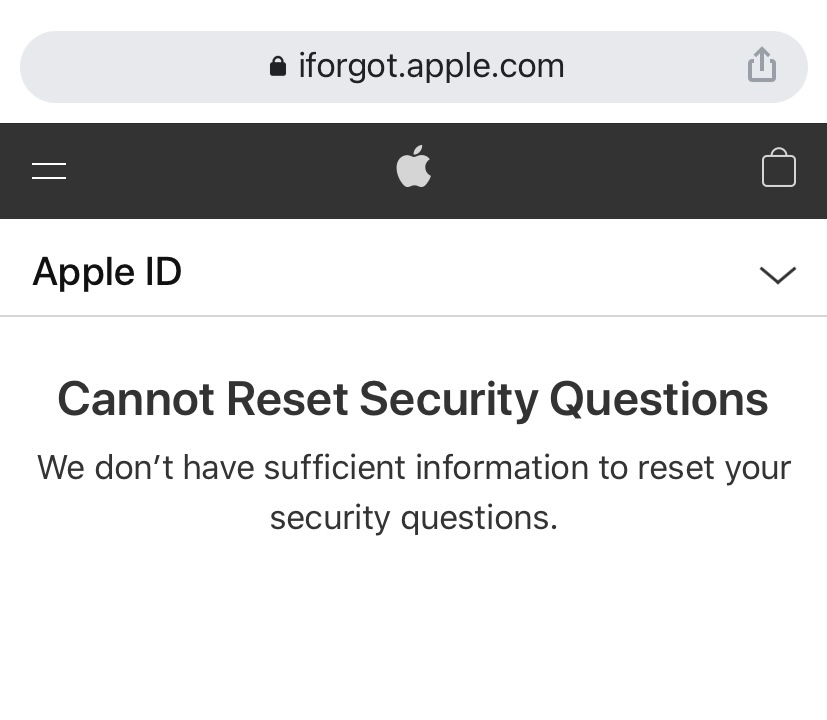Click the word "Questions" in the heading
Screen dimensions: 827x720
[x=659, y=399]
